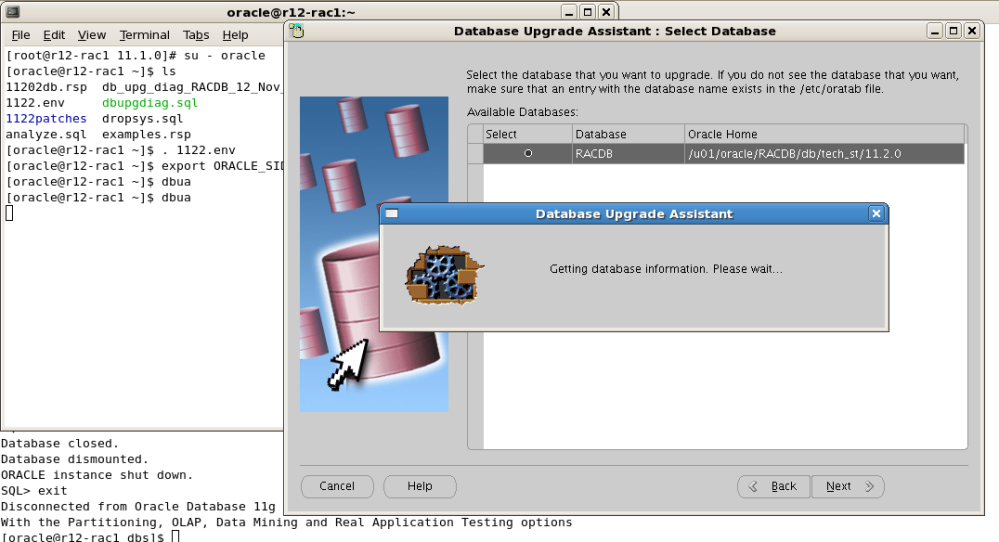Click the Database Upgrade Assistant title icon

pos(296,31)
